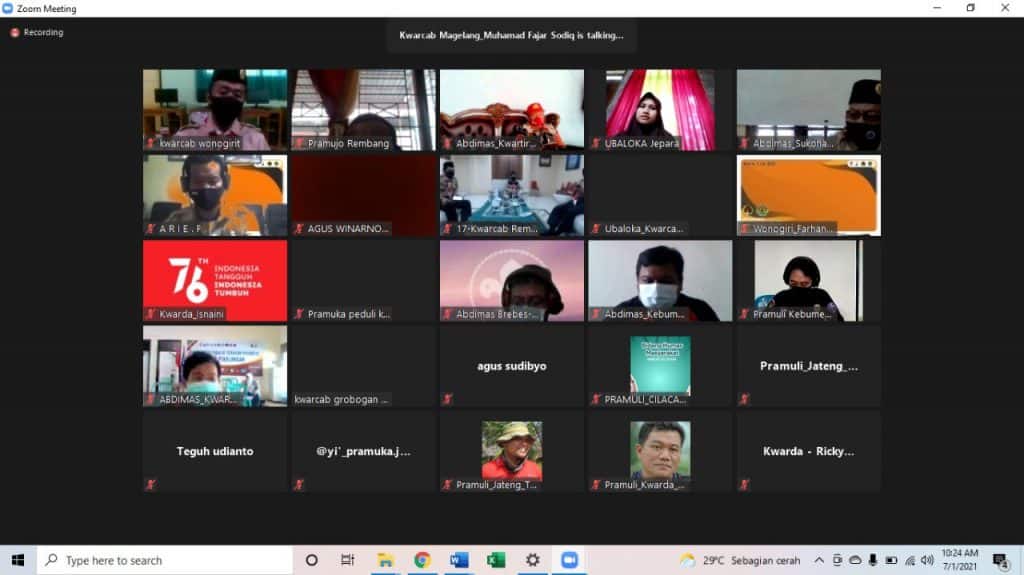1024x575 pixels.
Task: Select the UBALOKA Jepara video tile
Action: (x=660, y=110)
